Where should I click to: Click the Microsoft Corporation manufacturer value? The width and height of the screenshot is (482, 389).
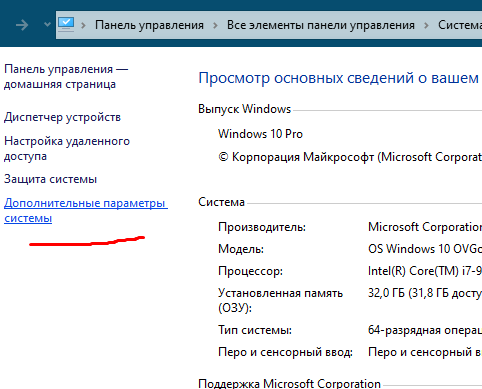425,227
